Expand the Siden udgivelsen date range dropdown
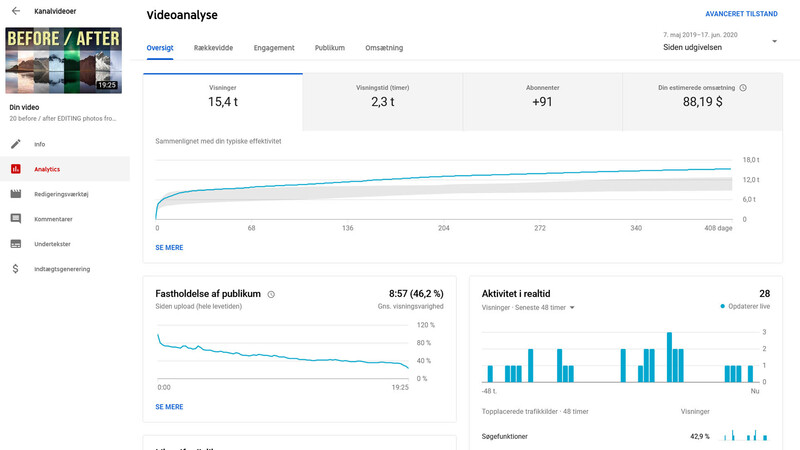Image resolution: width=800 pixels, height=450 pixels. click(x=774, y=41)
